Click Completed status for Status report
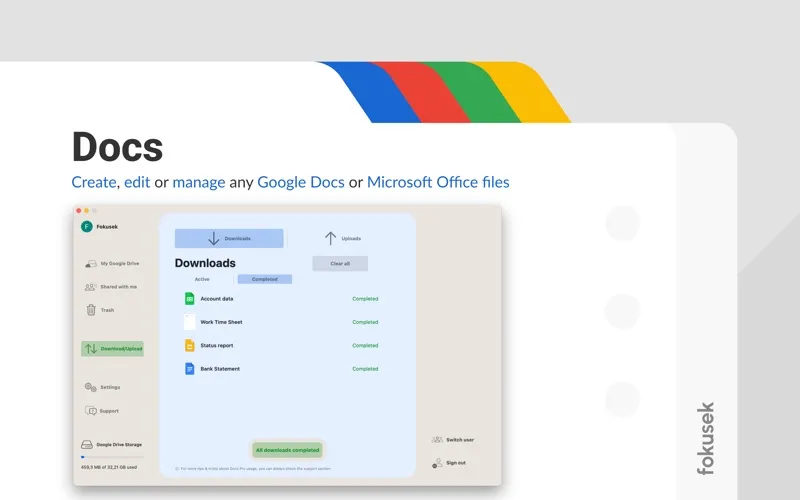800x500 pixels. pos(365,345)
